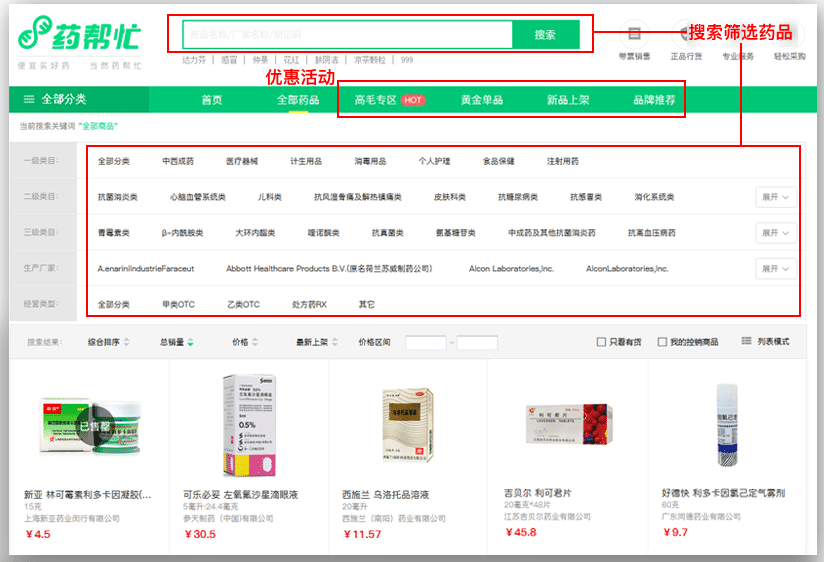The width and height of the screenshot is (824, 562).
Task: Filter by 皮肤科类 subcategory
Action: pos(450,197)
